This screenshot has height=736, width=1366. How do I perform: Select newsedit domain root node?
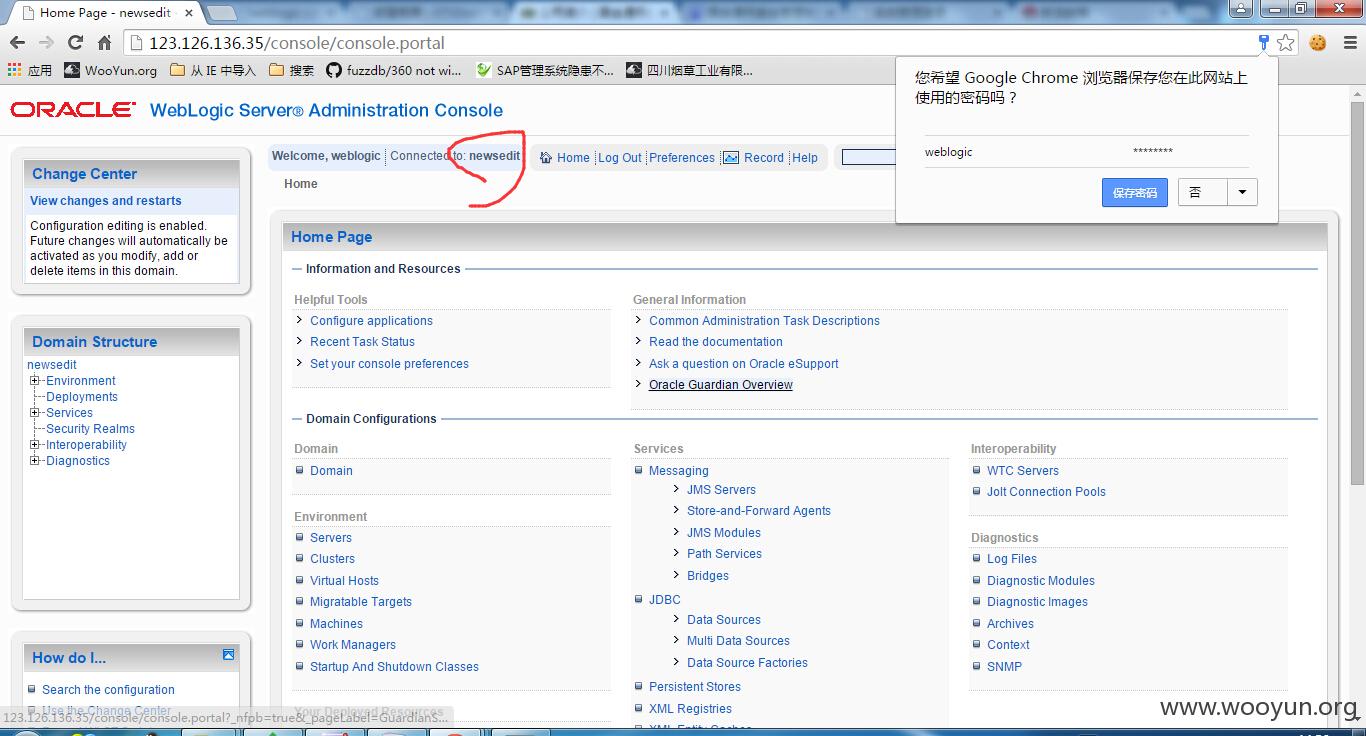(x=52, y=365)
